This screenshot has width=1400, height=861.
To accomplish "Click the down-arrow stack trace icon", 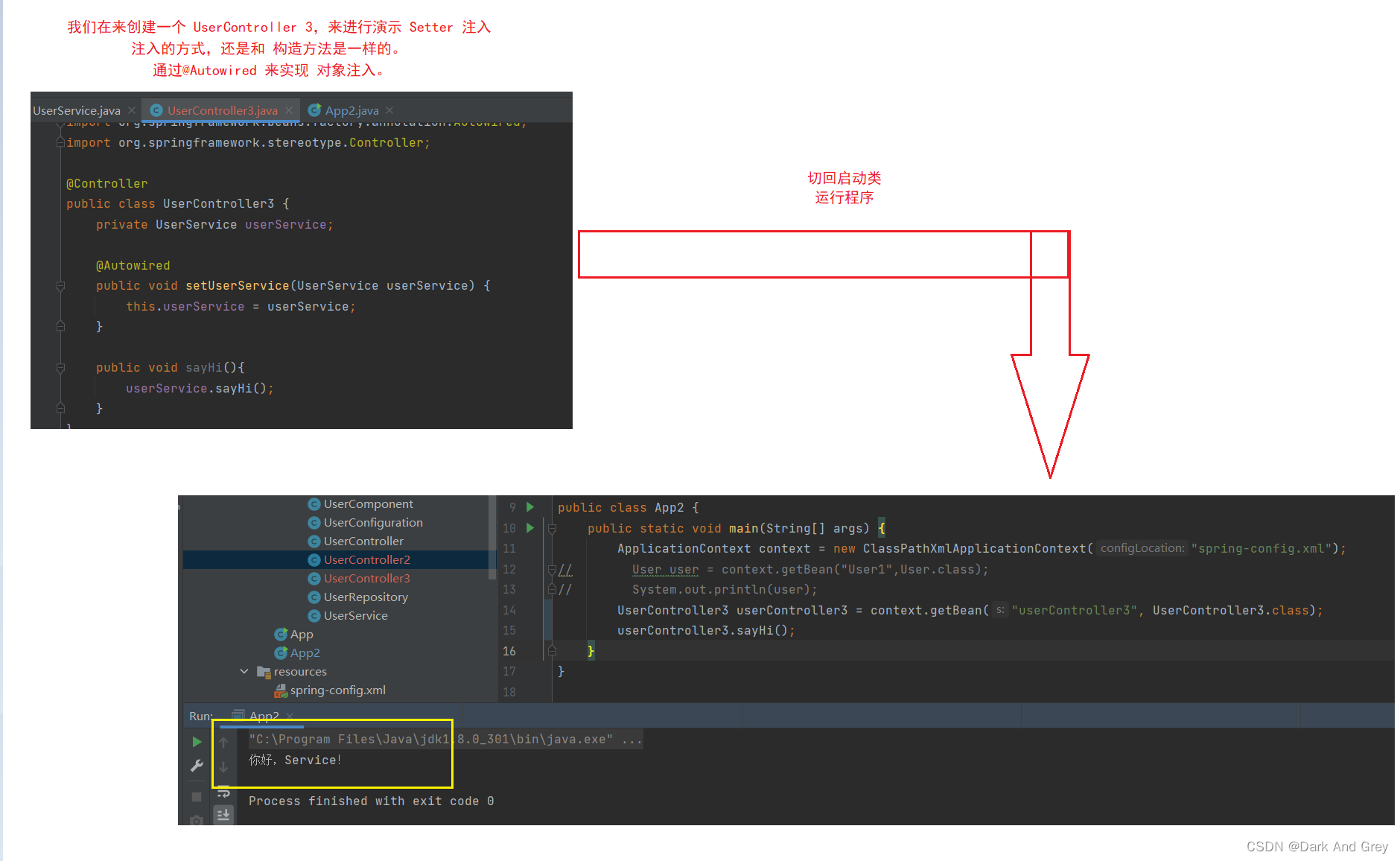I will (x=223, y=767).
